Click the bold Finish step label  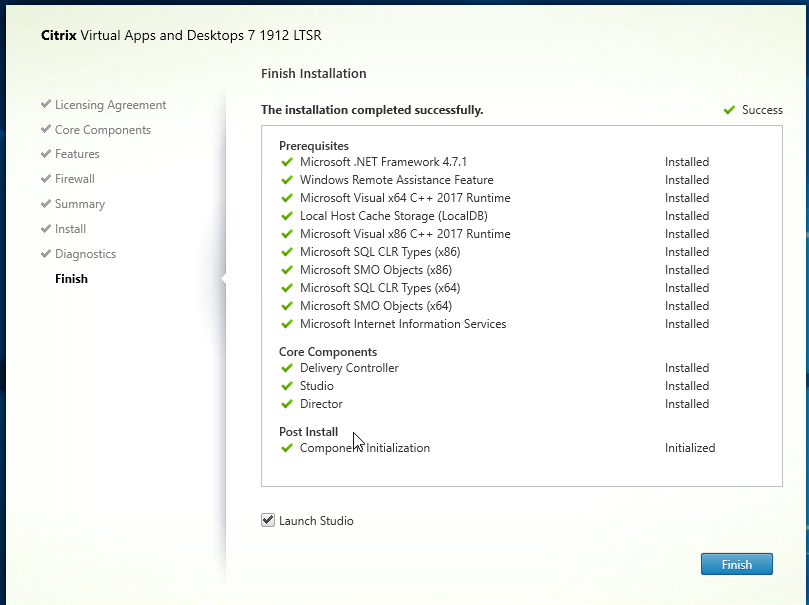point(71,279)
